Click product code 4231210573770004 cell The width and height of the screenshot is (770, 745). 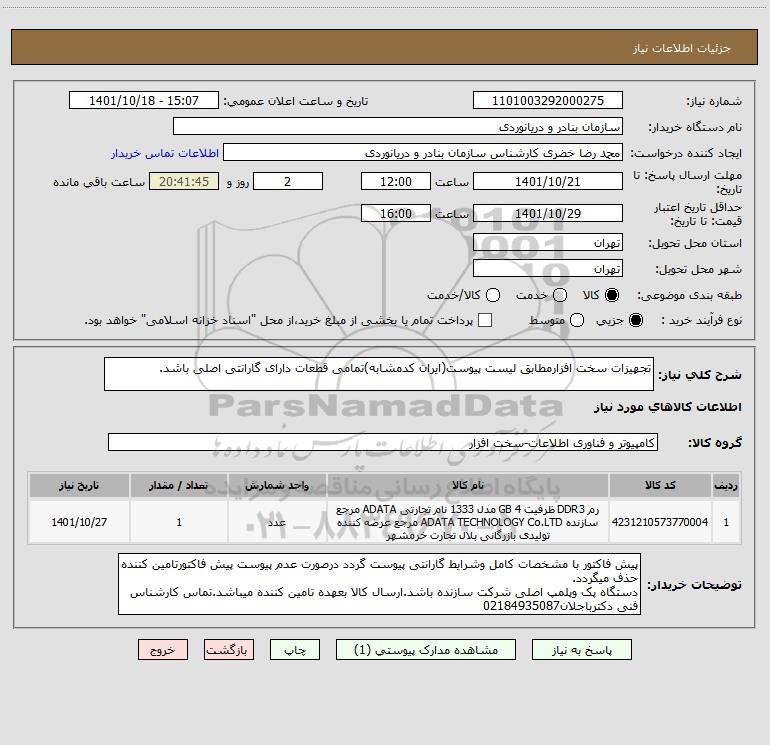pos(660,522)
